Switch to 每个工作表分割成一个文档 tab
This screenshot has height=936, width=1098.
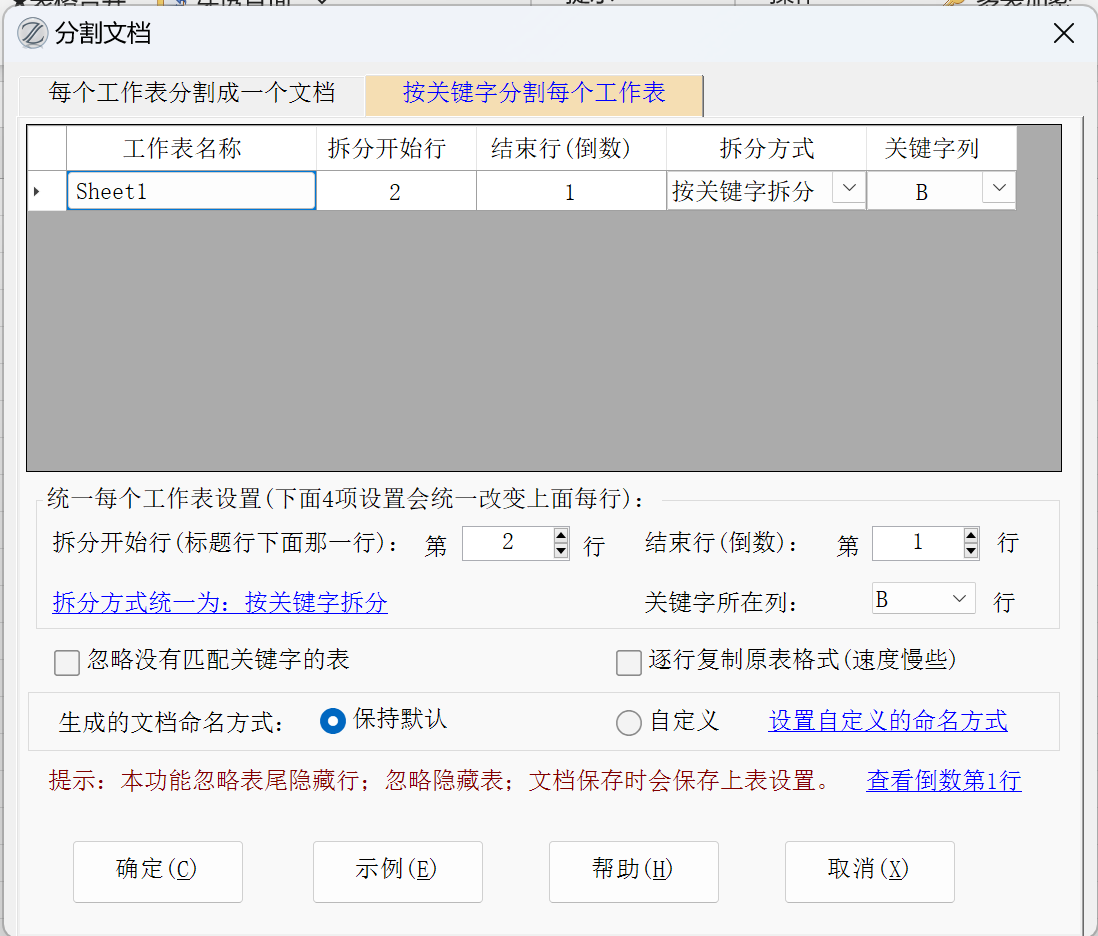click(x=191, y=94)
